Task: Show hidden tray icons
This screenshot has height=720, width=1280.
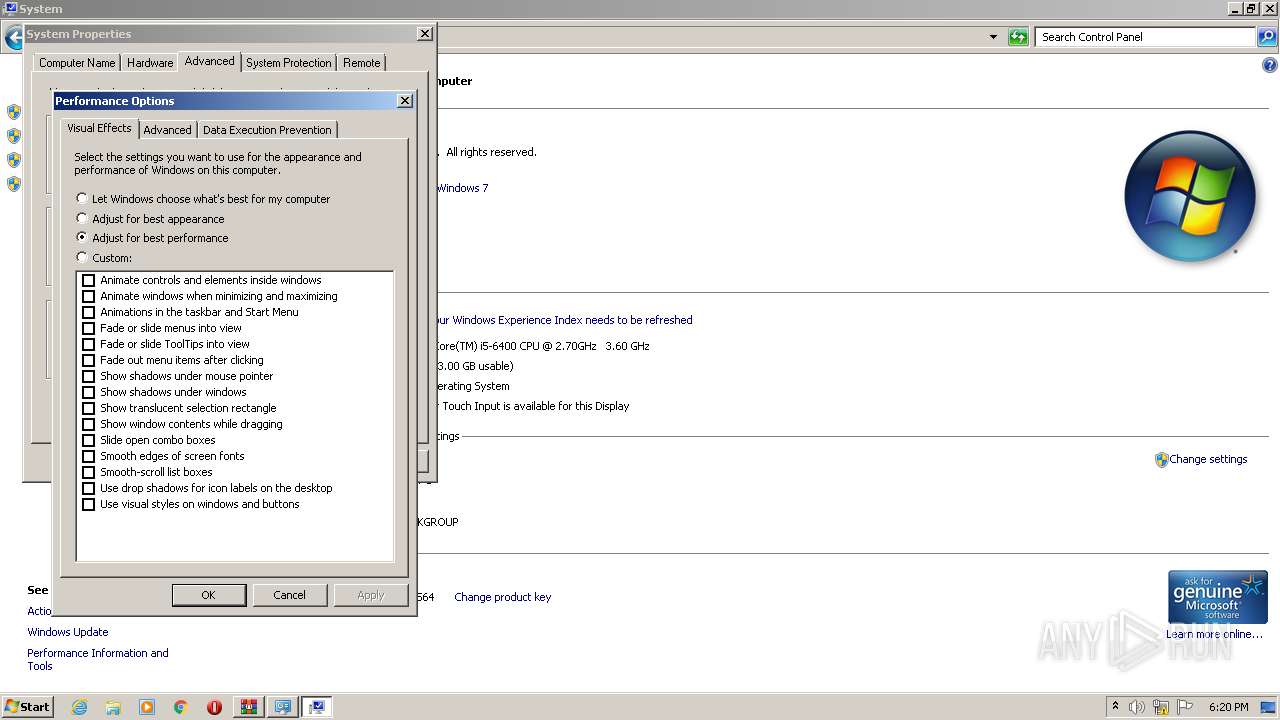Action: click(1115, 707)
